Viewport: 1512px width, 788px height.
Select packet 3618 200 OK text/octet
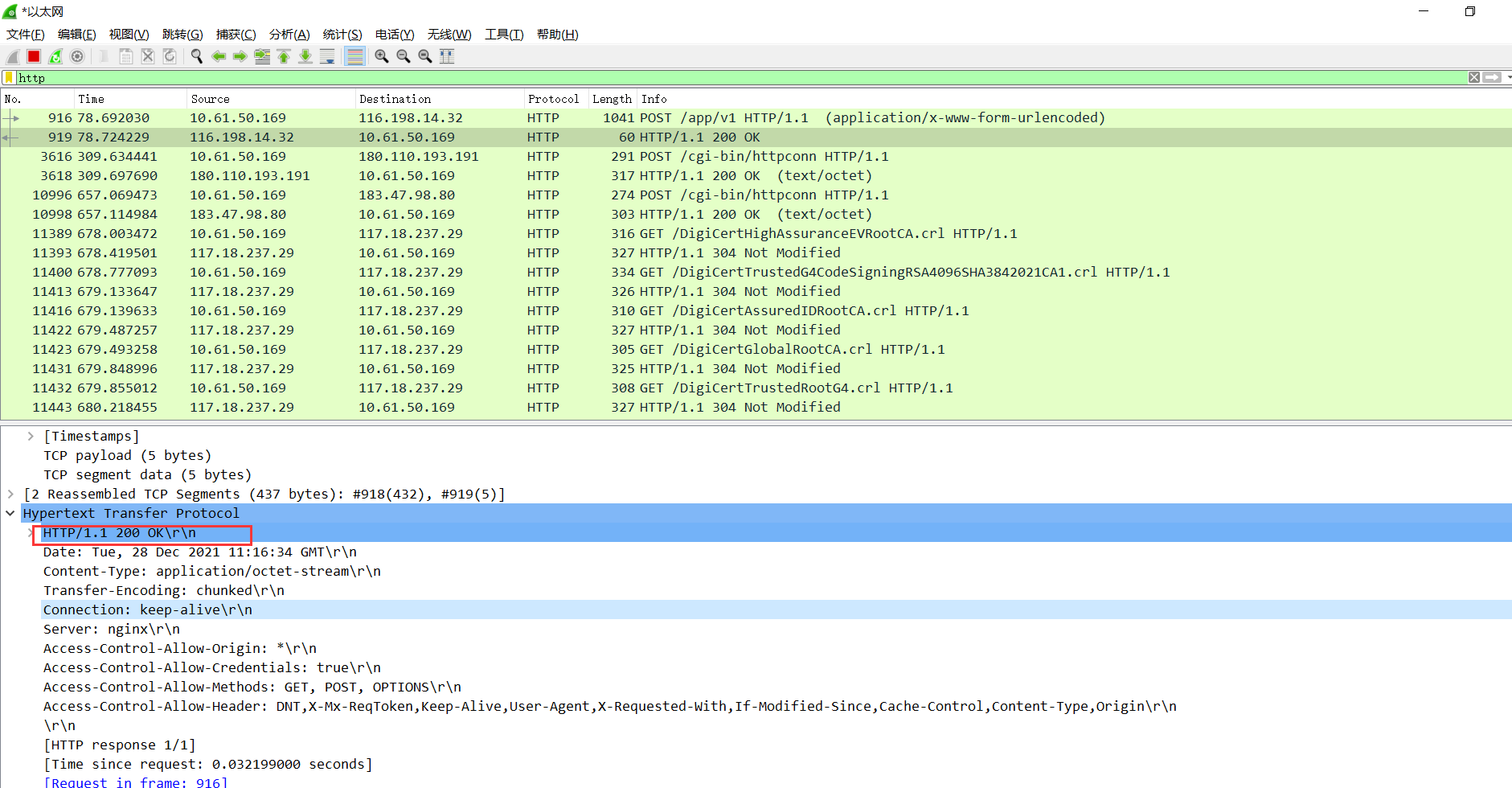756,176
